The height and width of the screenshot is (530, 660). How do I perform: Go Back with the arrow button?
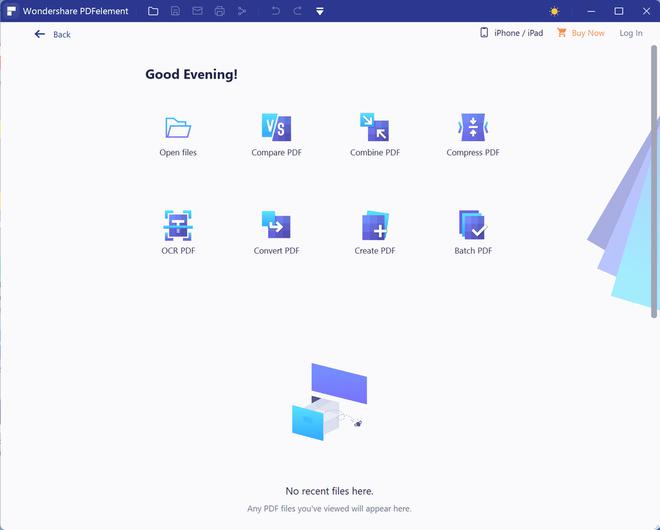pos(52,34)
